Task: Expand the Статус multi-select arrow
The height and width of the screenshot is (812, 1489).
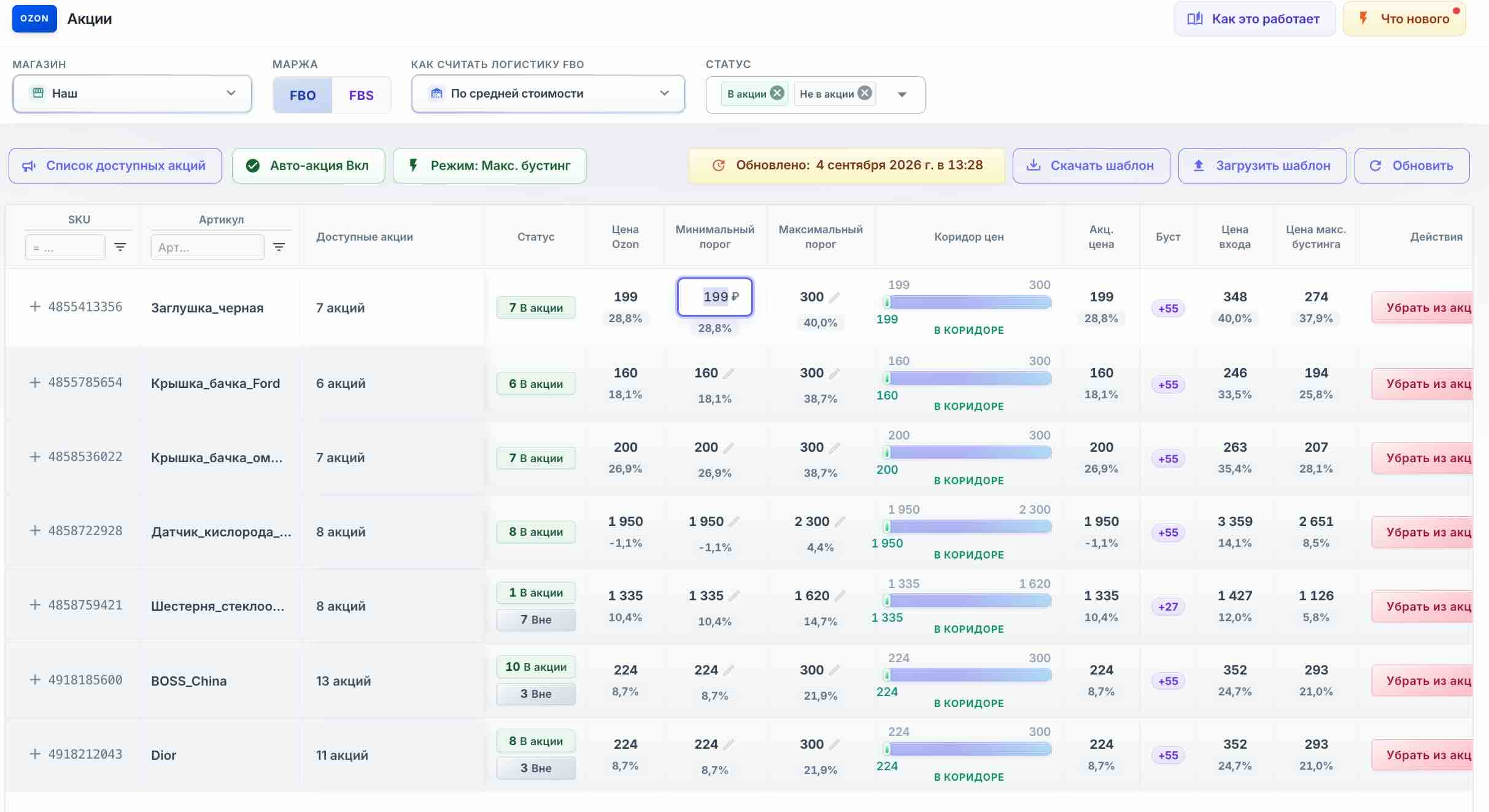Action: (902, 95)
